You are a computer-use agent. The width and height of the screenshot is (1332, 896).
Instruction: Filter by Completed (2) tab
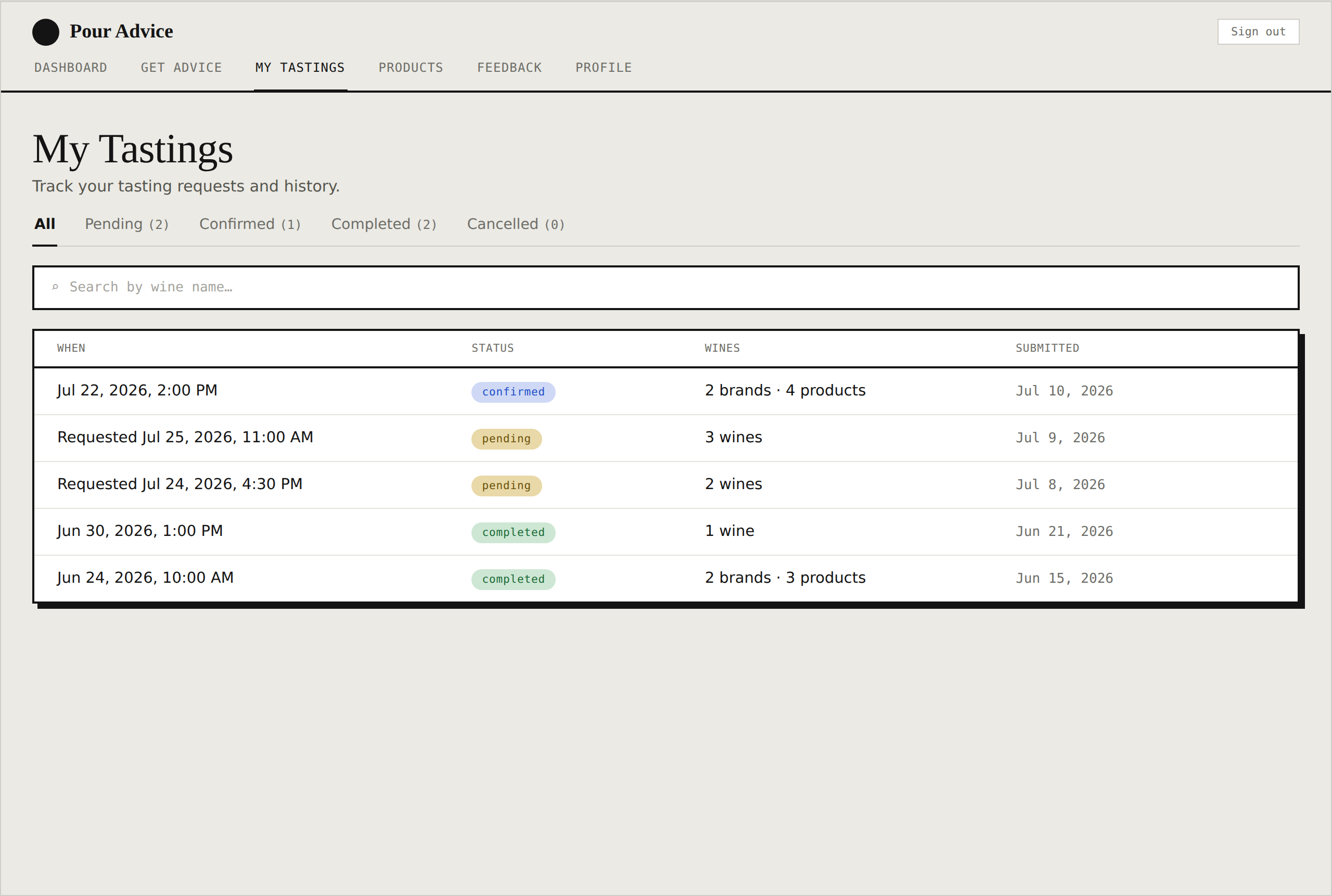click(x=384, y=224)
